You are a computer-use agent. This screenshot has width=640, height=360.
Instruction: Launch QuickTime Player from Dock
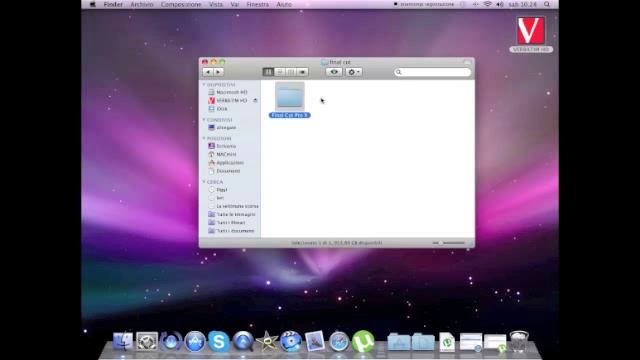tap(243, 341)
